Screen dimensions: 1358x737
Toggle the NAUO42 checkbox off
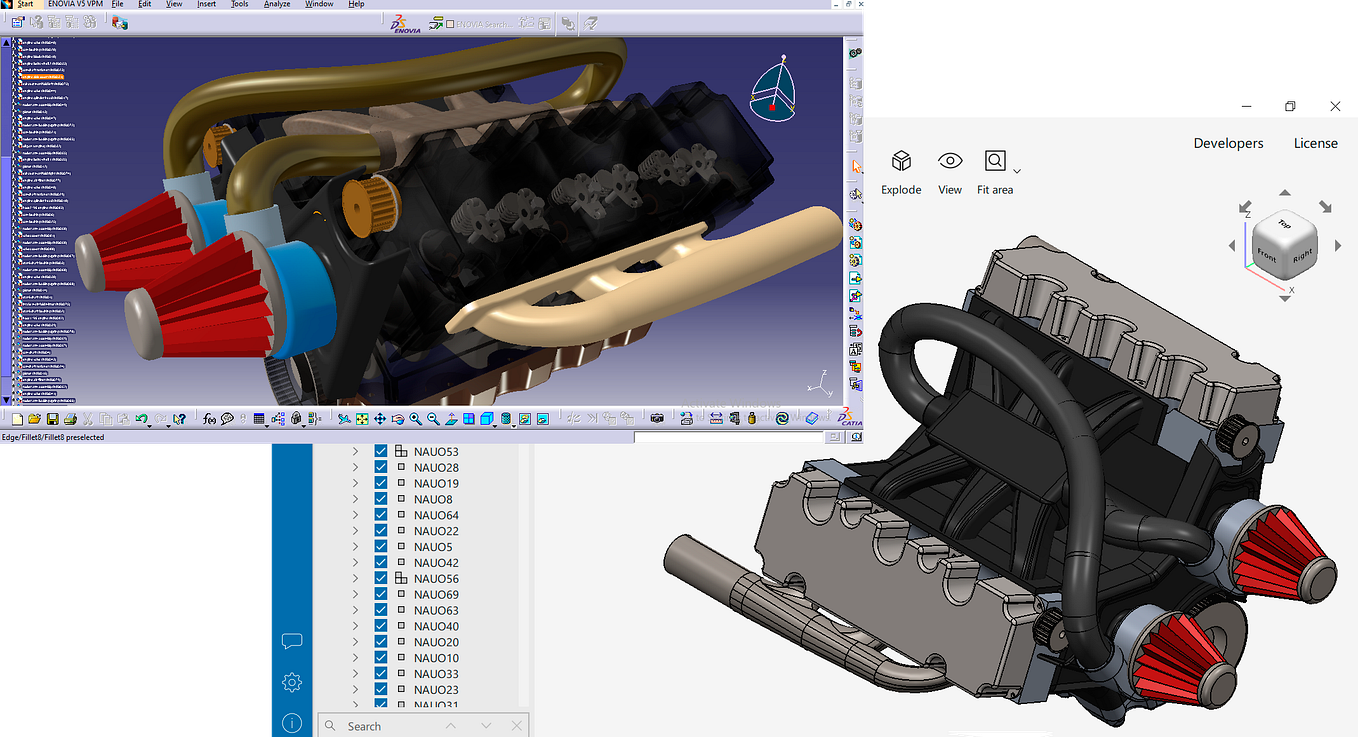pos(381,562)
